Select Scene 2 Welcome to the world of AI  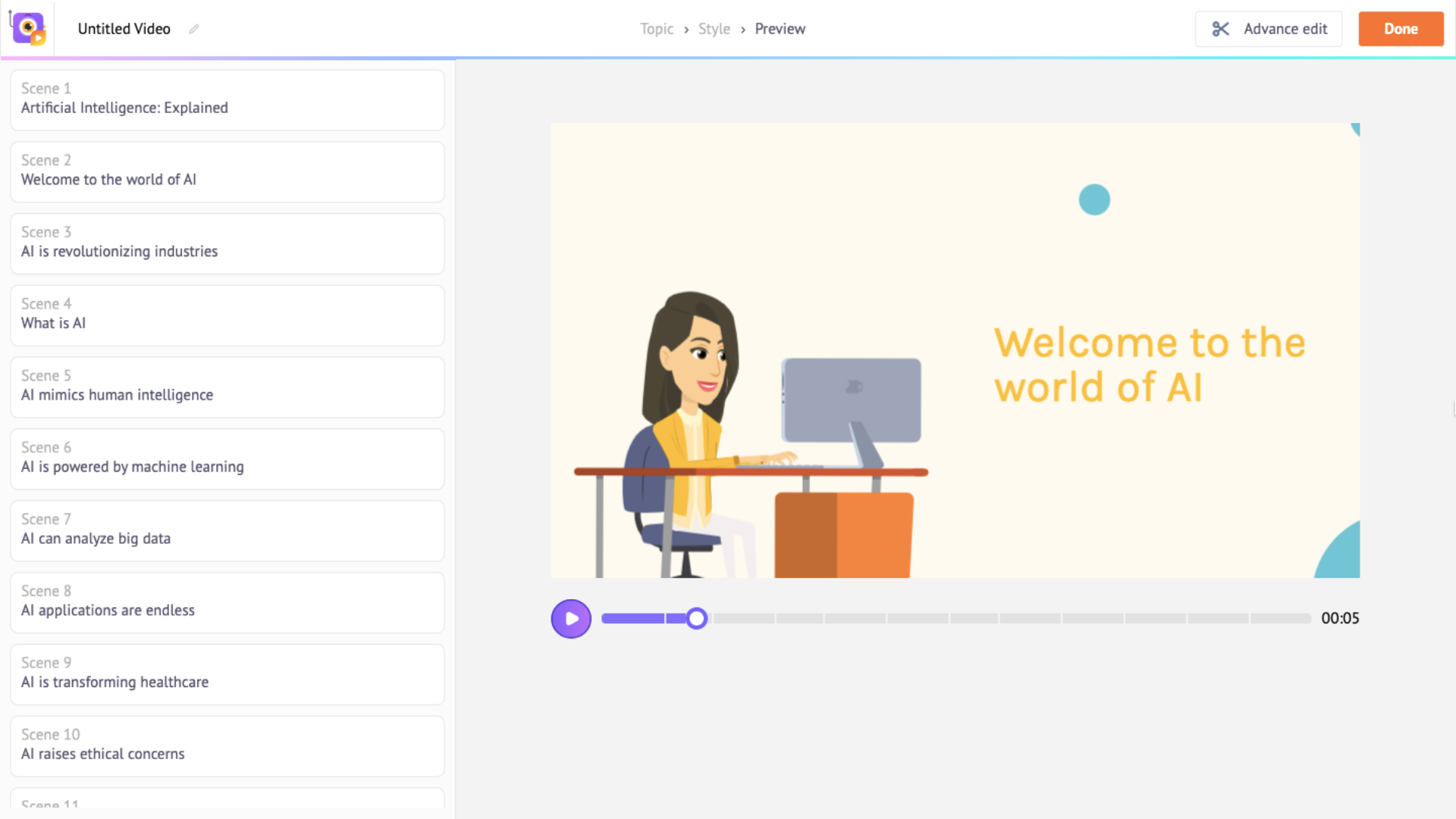tap(227, 171)
